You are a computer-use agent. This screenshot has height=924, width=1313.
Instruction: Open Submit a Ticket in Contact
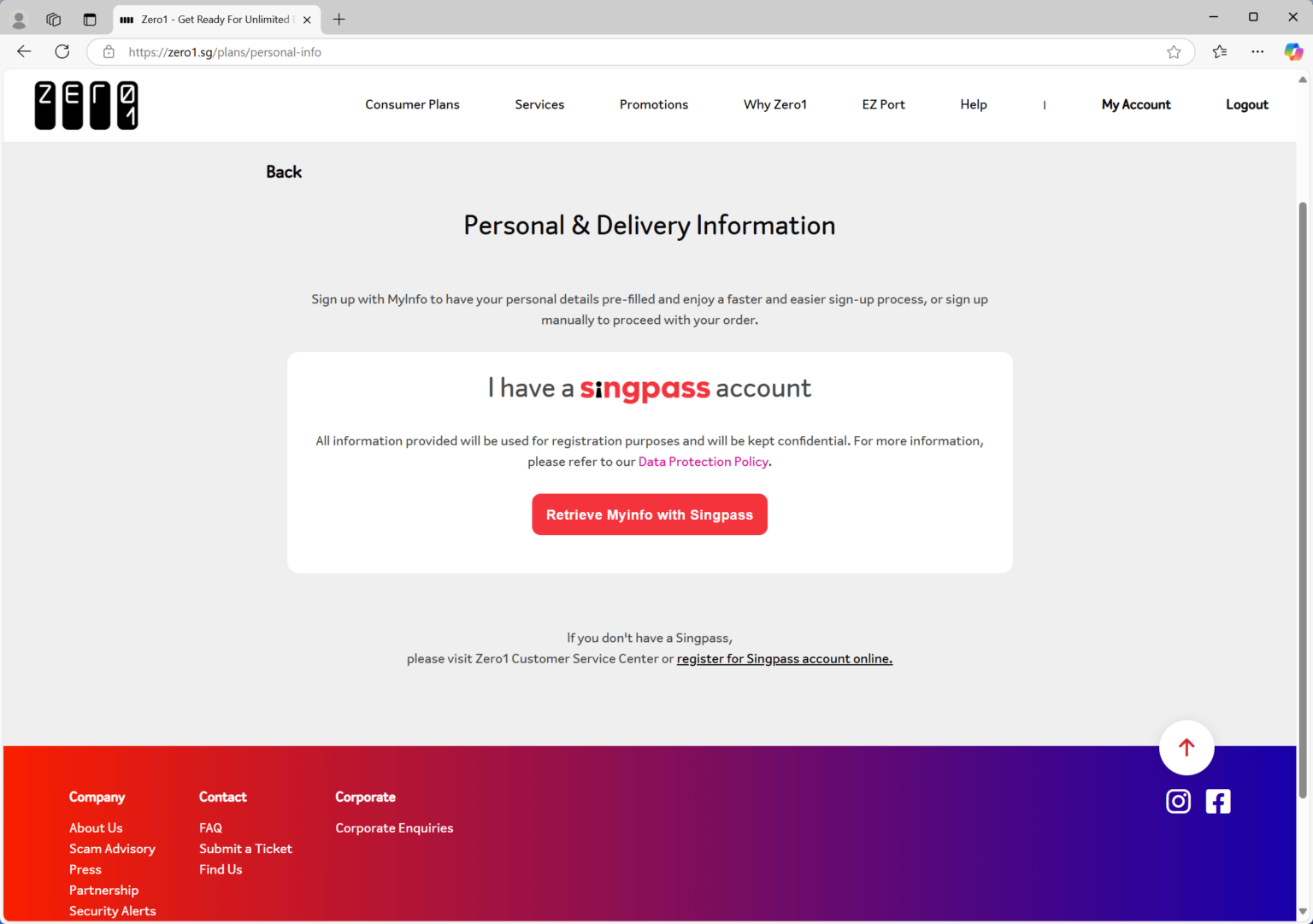click(x=245, y=848)
